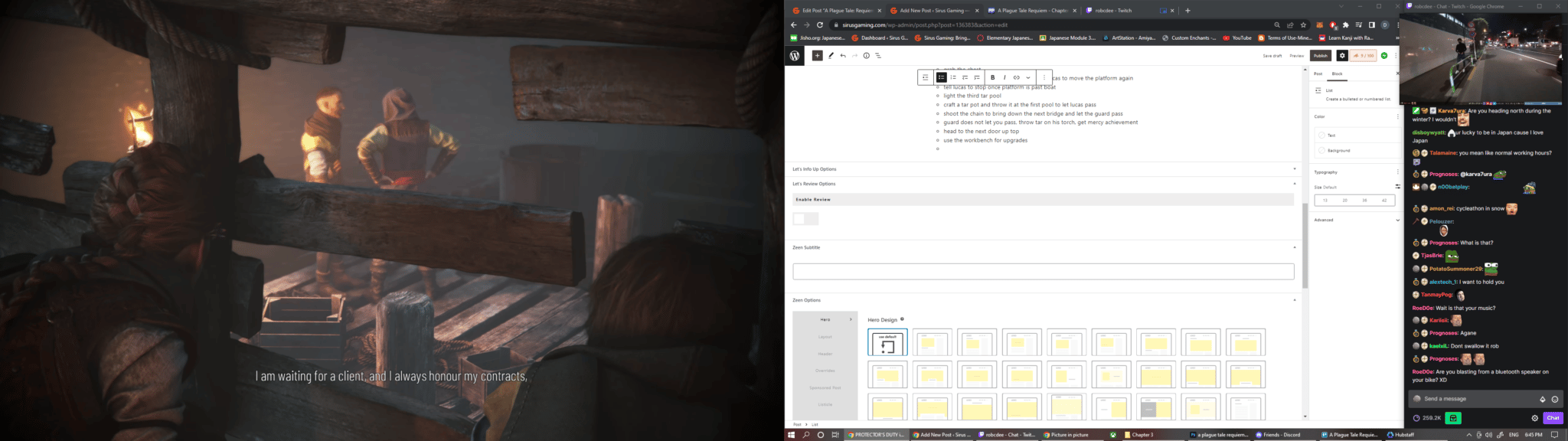
Task: Select the 'use default' Hero Design thumbnail
Action: click(887, 342)
